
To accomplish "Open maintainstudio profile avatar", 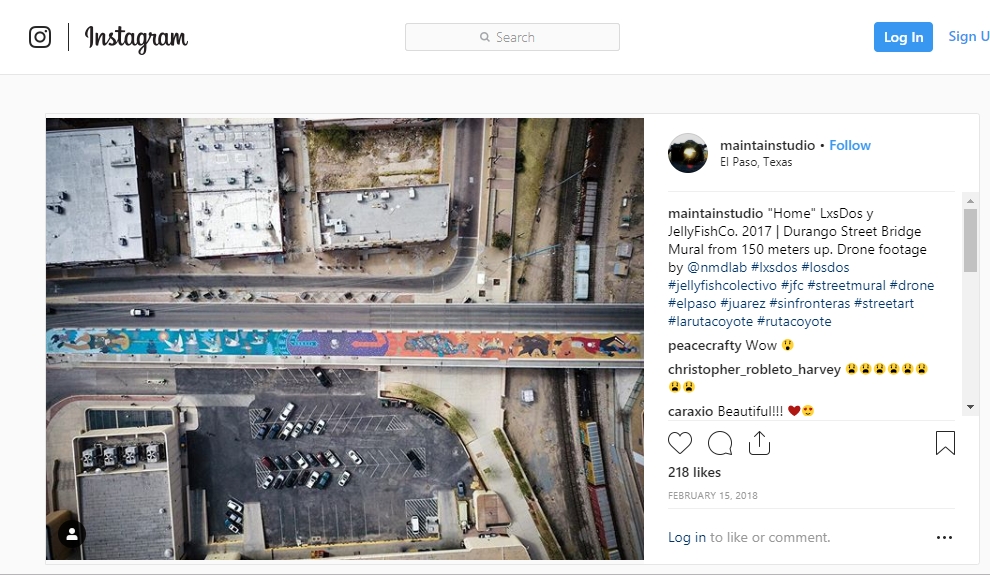I will tap(688, 153).
